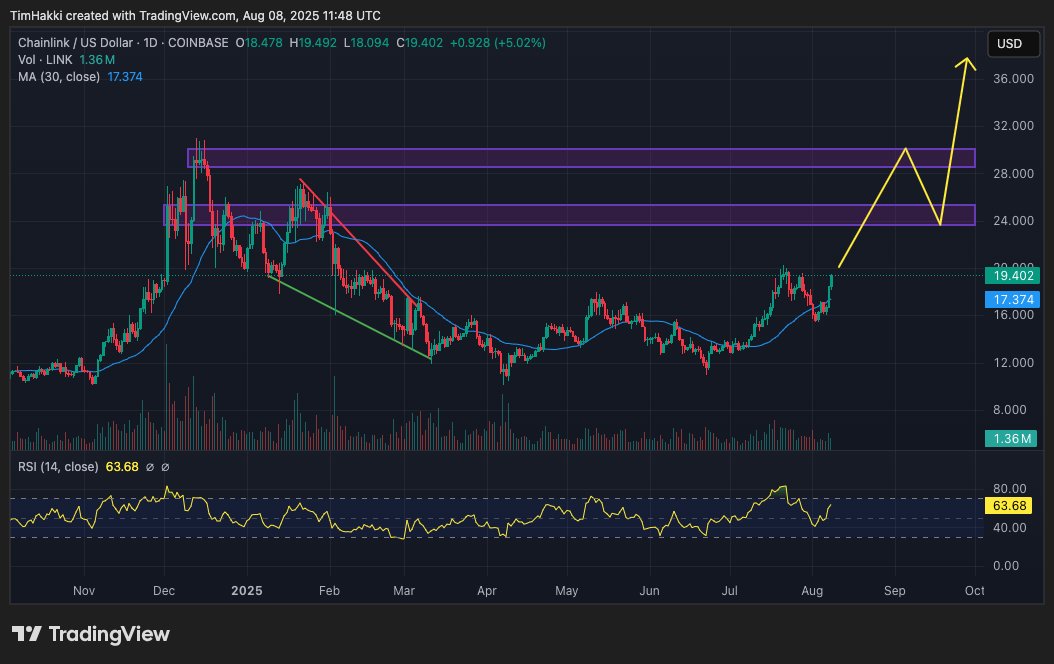Open the 1D timeframe selector in the legend
The height and width of the screenshot is (664, 1054).
[x=148, y=43]
